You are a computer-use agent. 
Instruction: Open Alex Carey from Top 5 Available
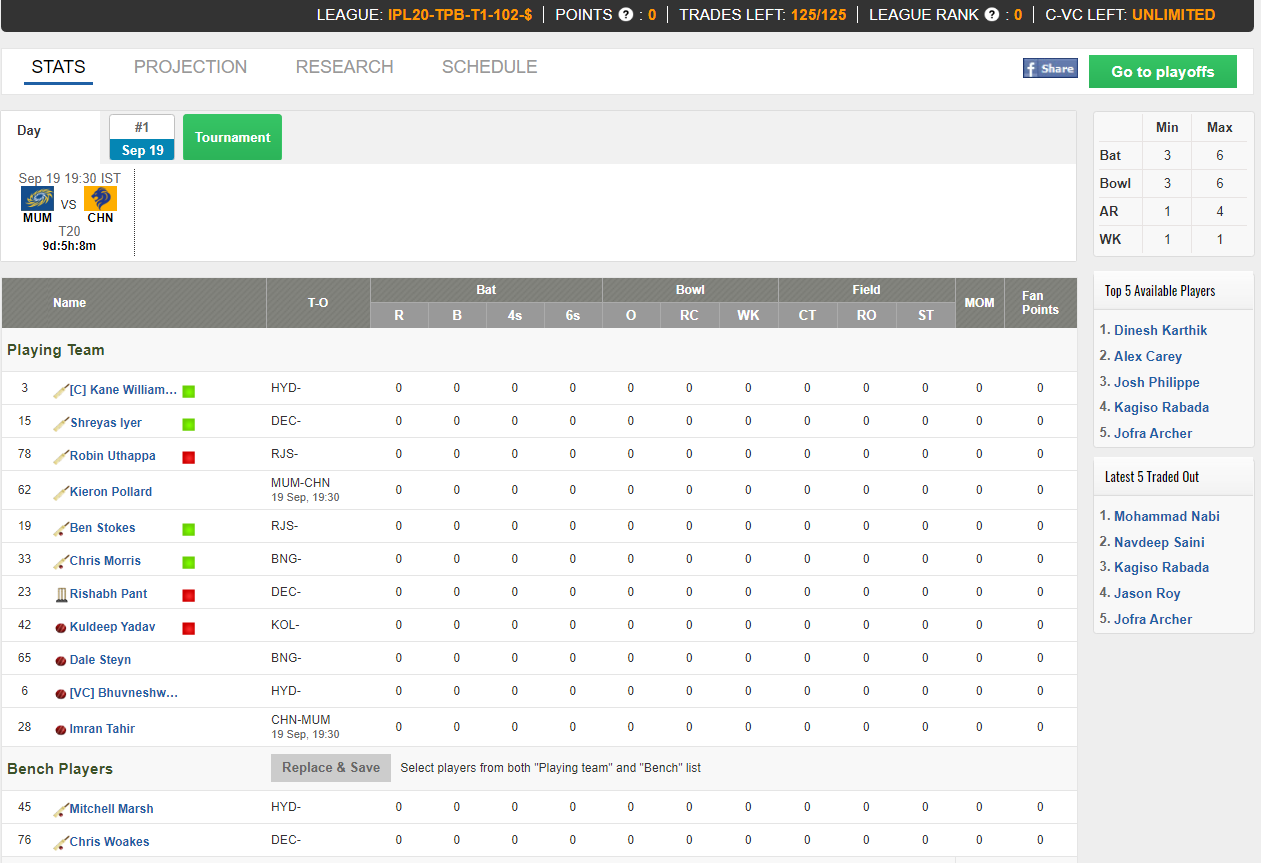click(1148, 356)
